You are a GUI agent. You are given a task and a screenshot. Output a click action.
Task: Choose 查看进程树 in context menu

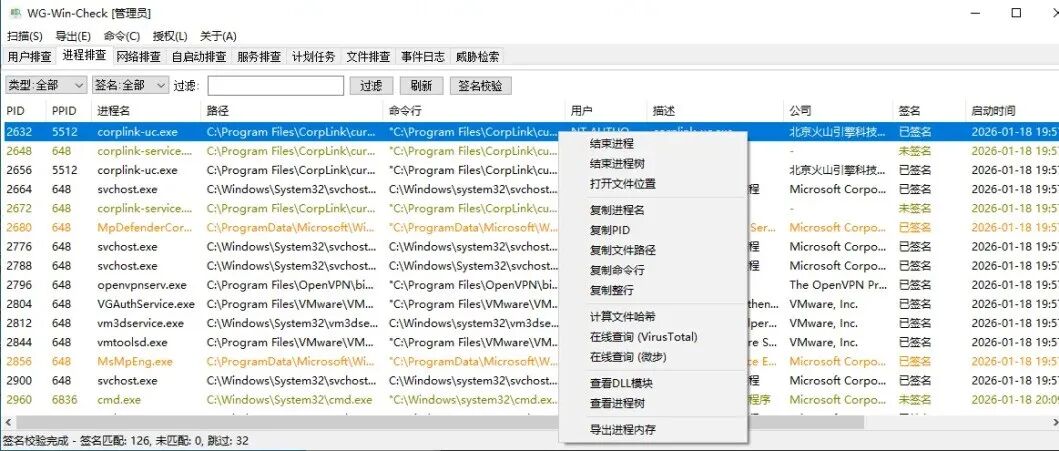pos(653,404)
